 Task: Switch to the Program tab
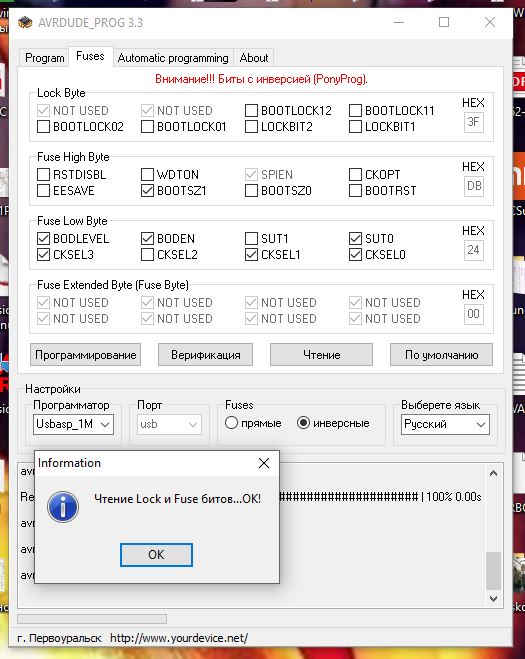[45, 58]
